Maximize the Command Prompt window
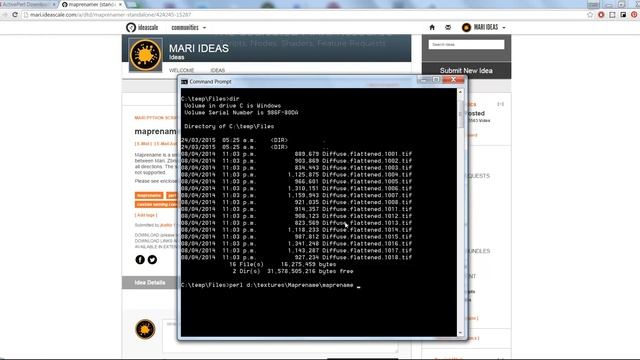The width and height of the screenshot is (640, 360). click(436, 80)
